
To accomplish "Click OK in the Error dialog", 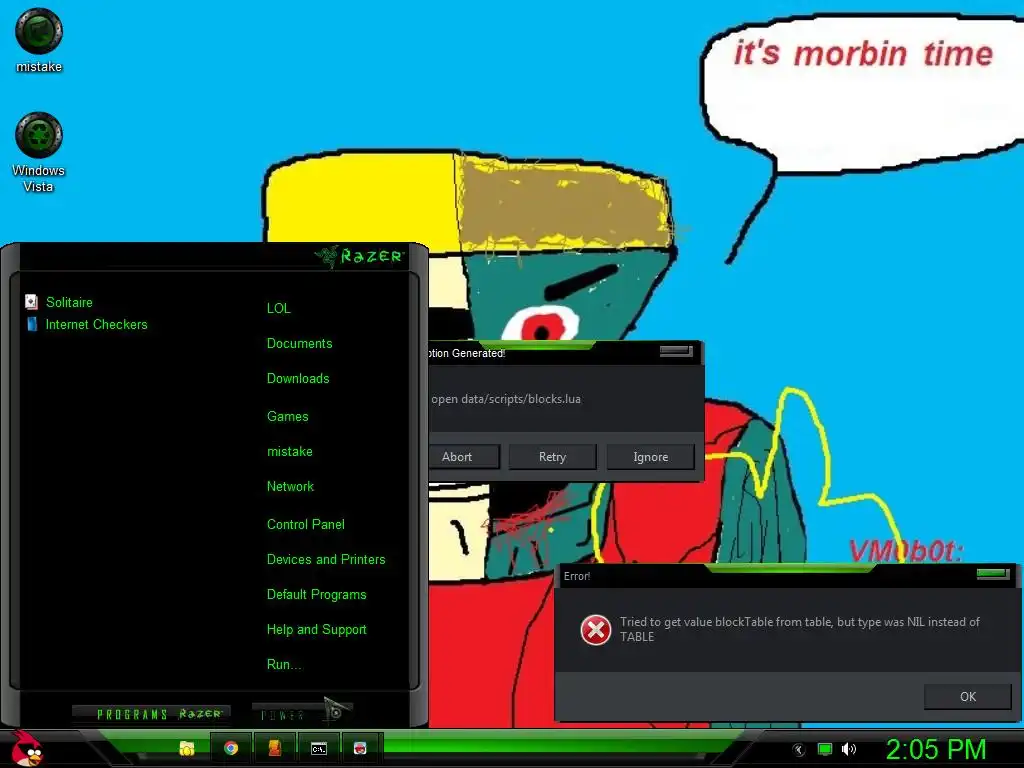I will (x=968, y=696).
